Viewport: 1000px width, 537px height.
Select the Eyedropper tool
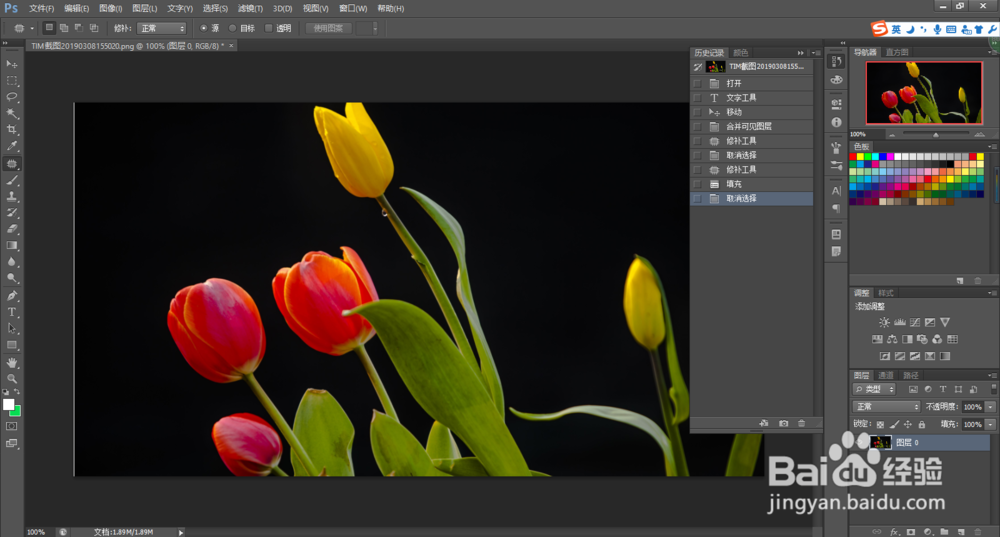coord(11,146)
